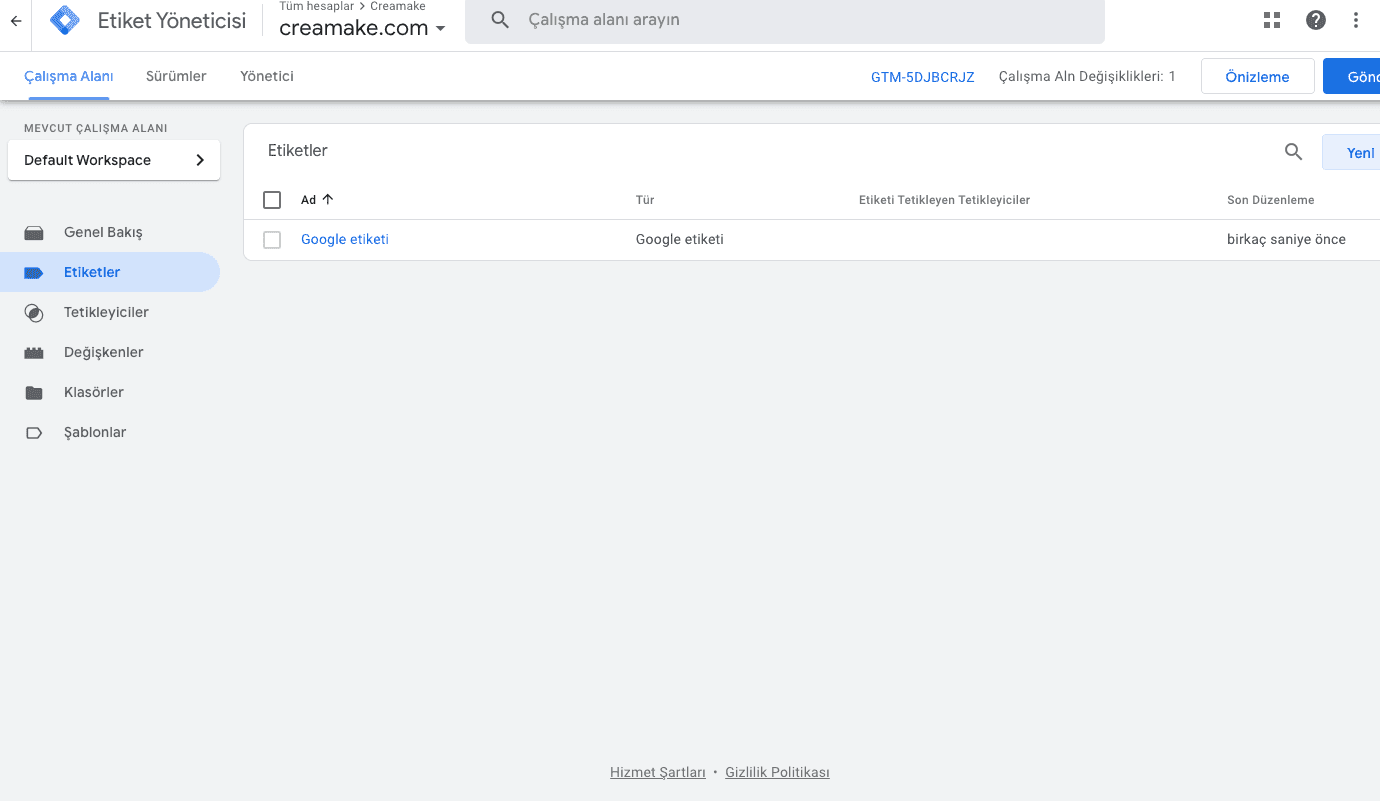Click the Ad column header

click(308, 200)
